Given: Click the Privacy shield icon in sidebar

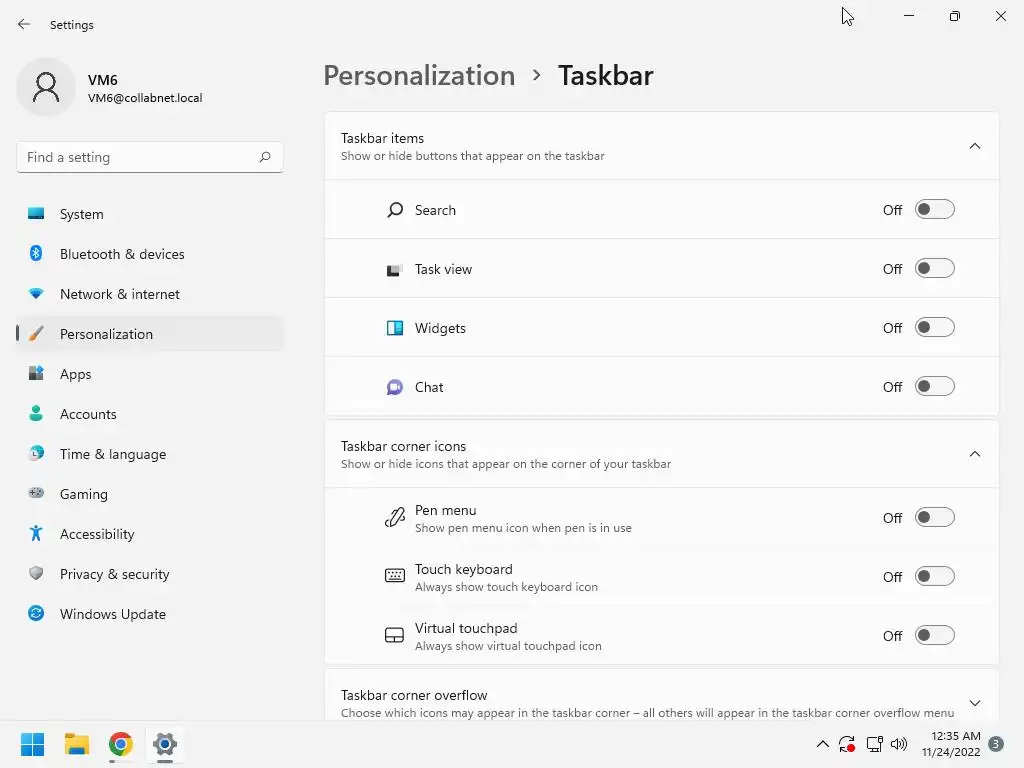Looking at the screenshot, I should pyautogui.click(x=36, y=573).
